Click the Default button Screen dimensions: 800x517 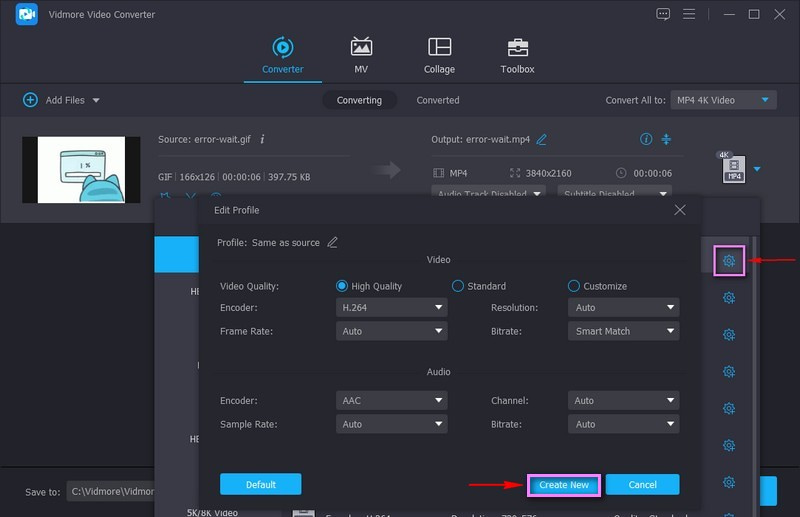click(x=260, y=484)
